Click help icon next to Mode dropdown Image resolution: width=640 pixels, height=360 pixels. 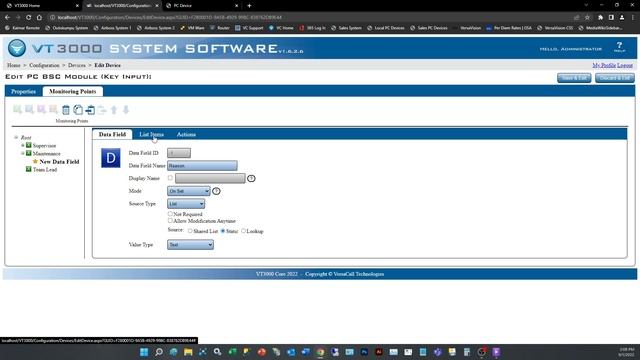[x=216, y=191]
